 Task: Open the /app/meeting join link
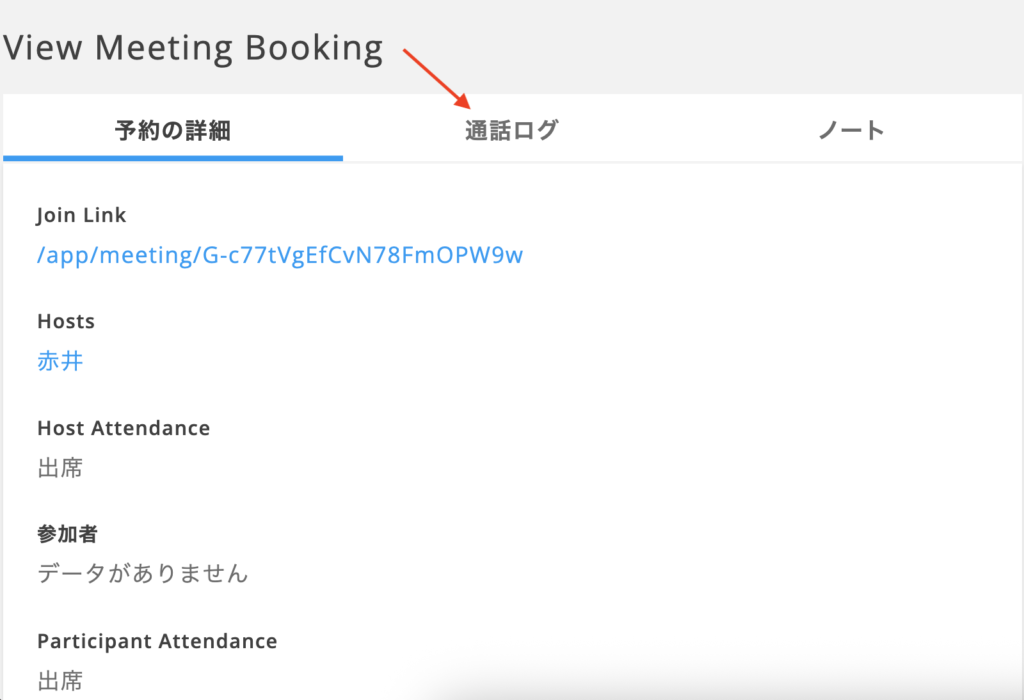[280, 255]
